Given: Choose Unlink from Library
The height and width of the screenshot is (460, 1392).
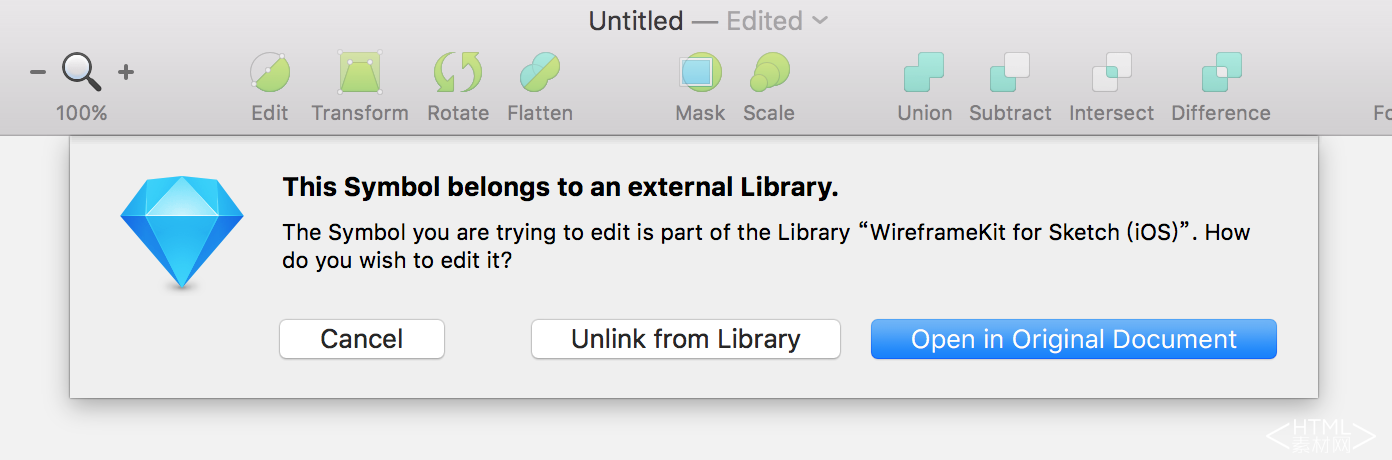Looking at the screenshot, I should pyautogui.click(x=686, y=339).
